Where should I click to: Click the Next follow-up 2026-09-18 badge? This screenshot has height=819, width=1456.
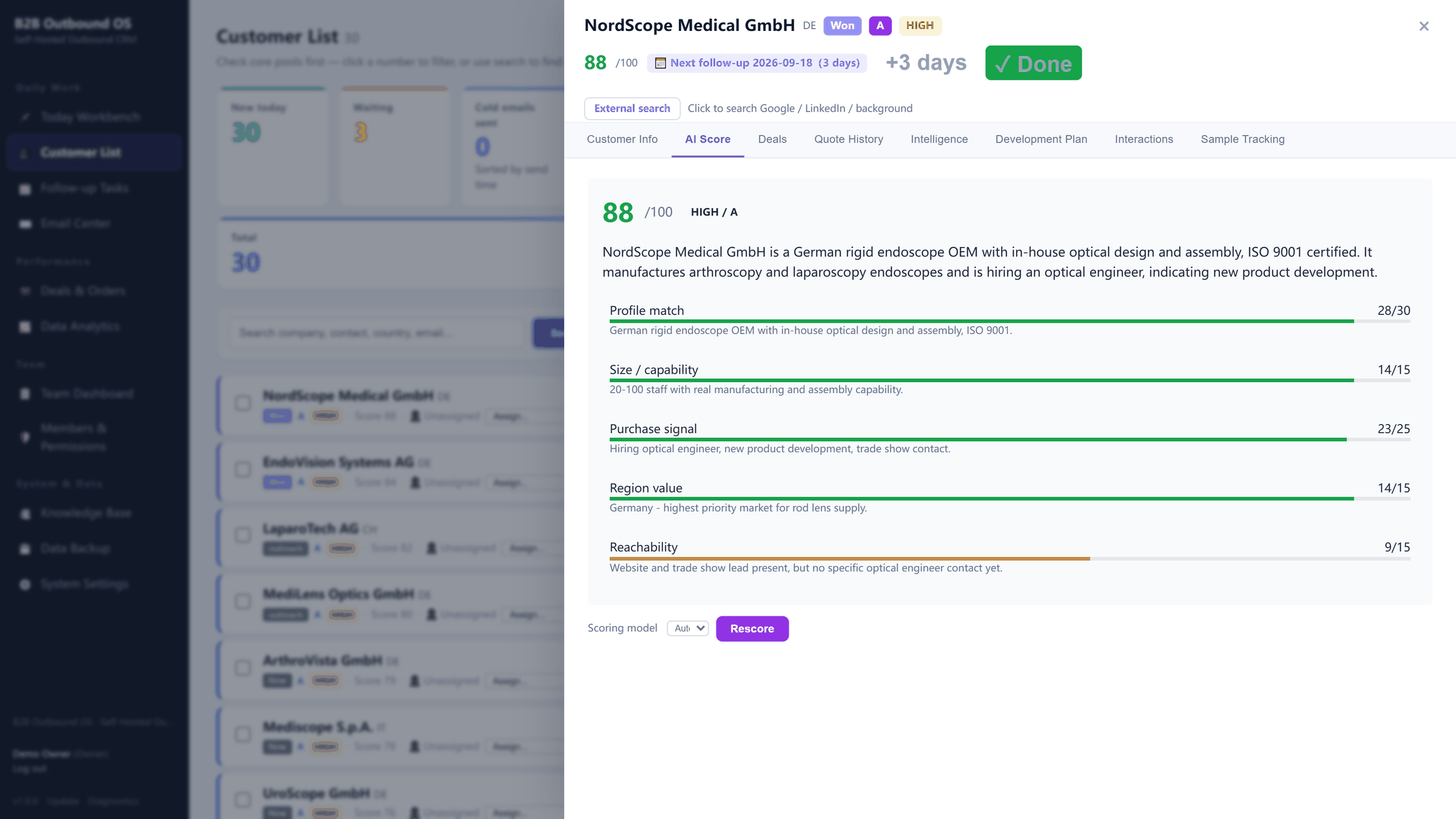click(x=757, y=63)
